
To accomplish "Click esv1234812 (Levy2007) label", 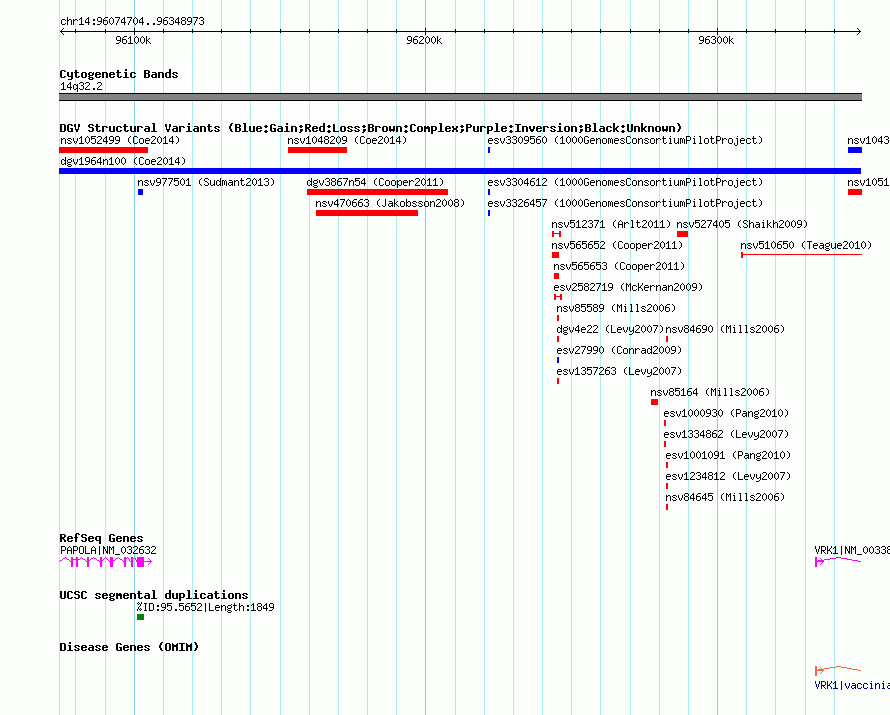I will (x=728, y=476).
